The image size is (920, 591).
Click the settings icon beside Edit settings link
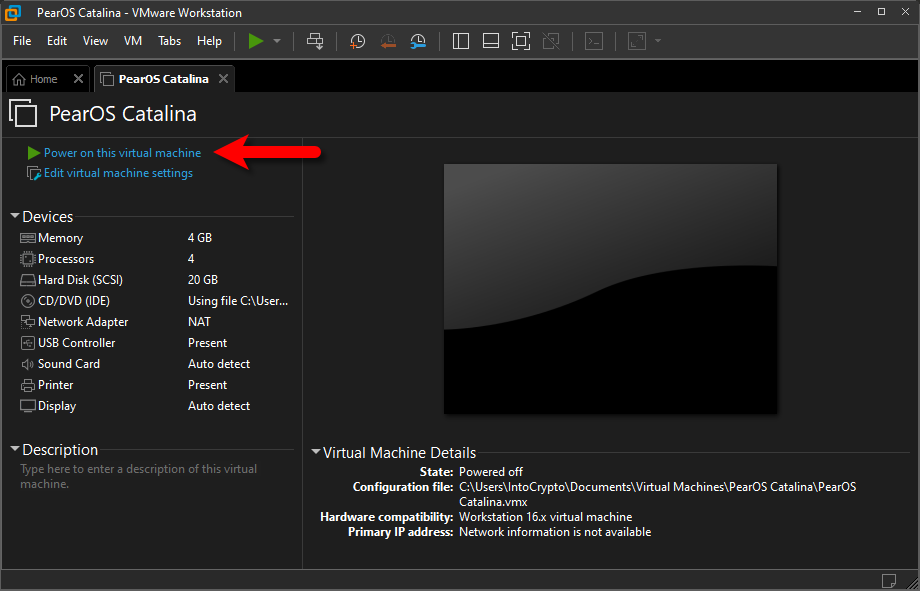pyautogui.click(x=34, y=174)
